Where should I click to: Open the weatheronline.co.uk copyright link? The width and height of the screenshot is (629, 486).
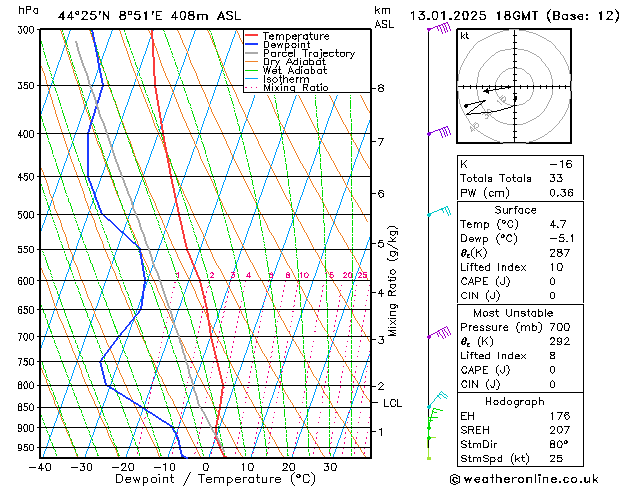(524, 479)
